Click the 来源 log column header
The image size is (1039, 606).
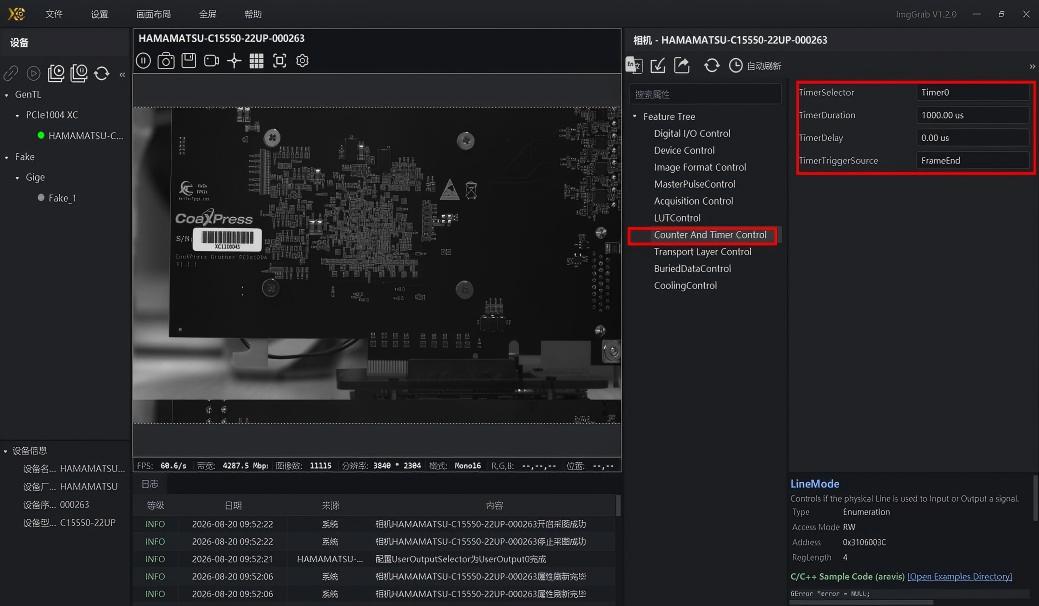(330, 505)
